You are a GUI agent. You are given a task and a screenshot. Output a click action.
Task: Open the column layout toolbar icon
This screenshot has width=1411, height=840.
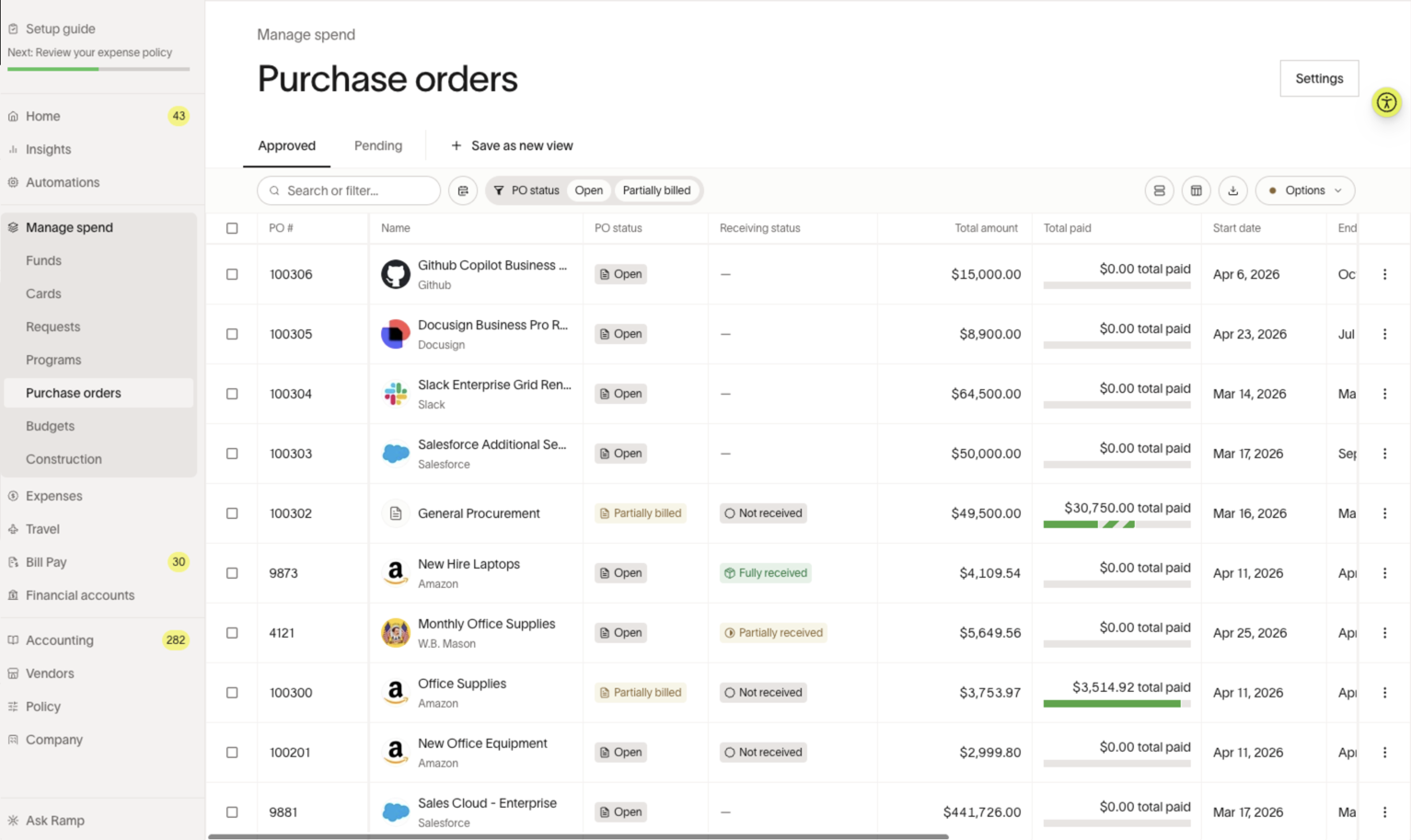tap(1196, 190)
